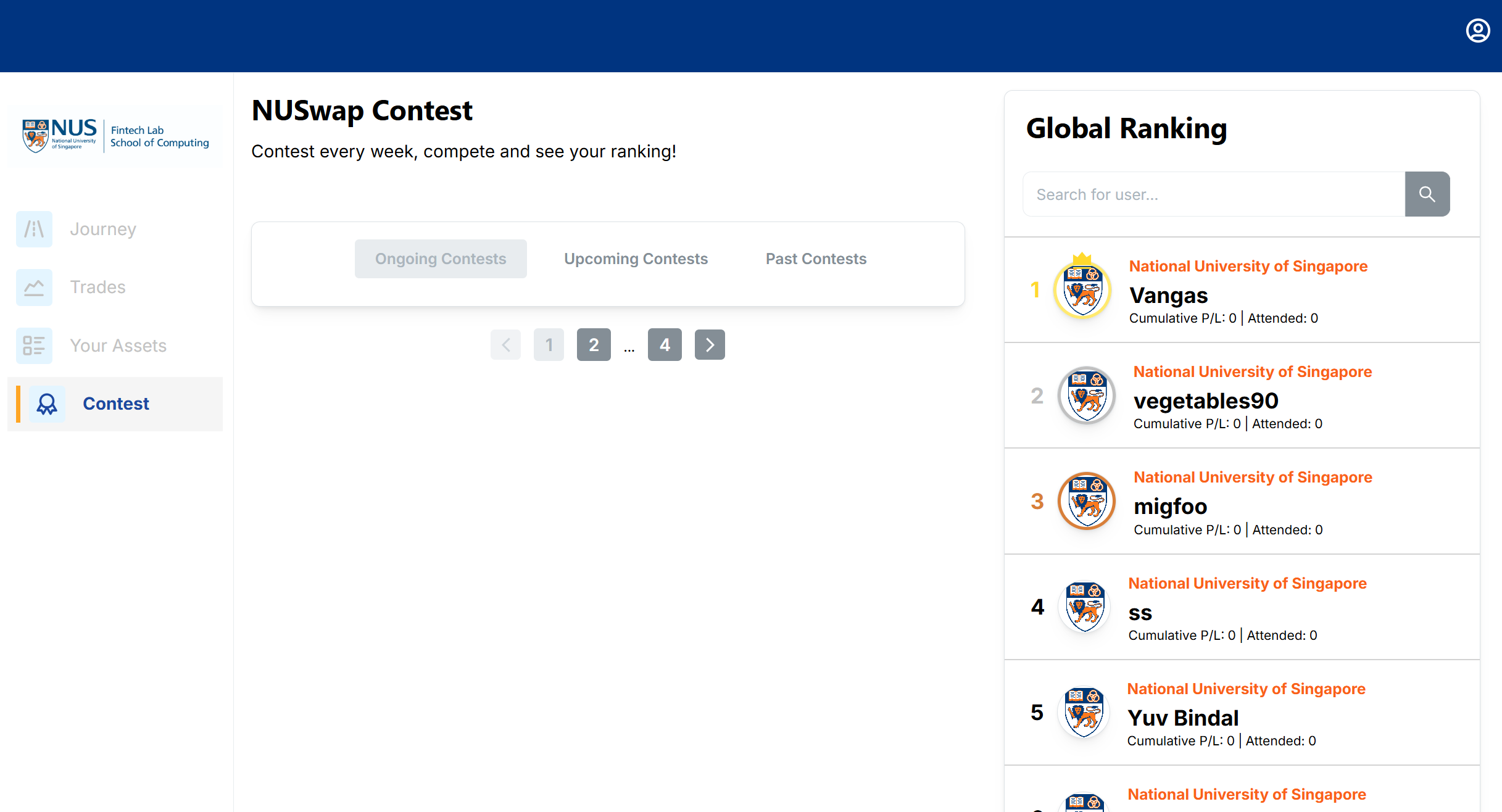Click the Global Ranking heading
The image size is (1502, 812).
(x=1126, y=129)
